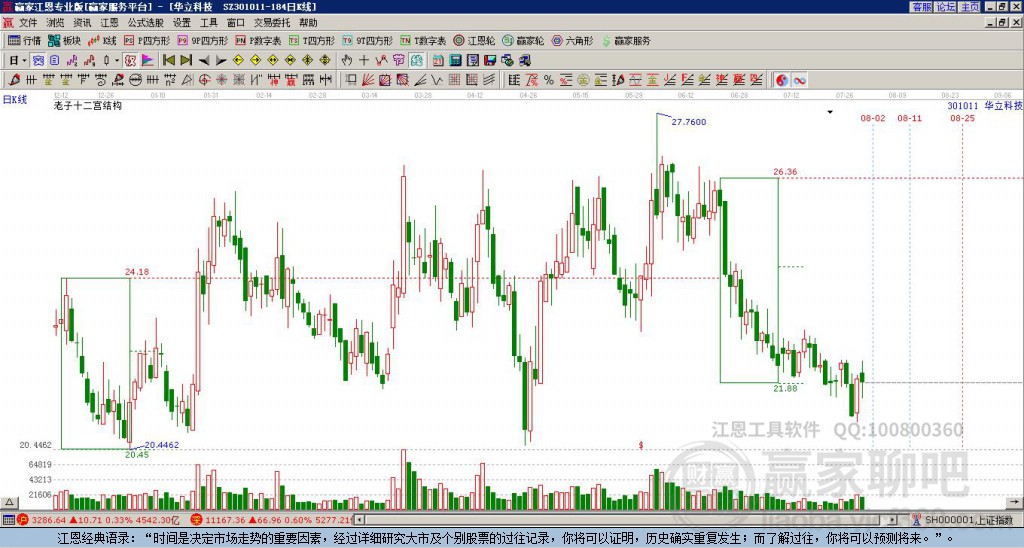Click the 26.36 price label

pyautogui.click(x=785, y=172)
